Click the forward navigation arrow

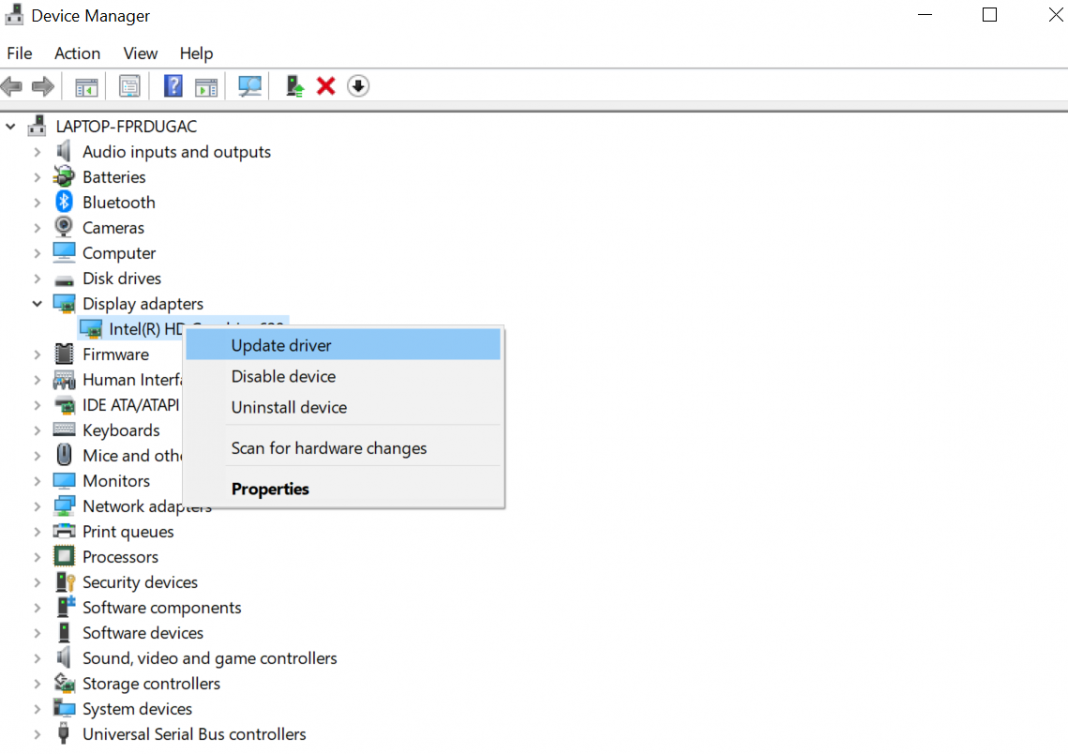pyautogui.click(x=42, y=86)
